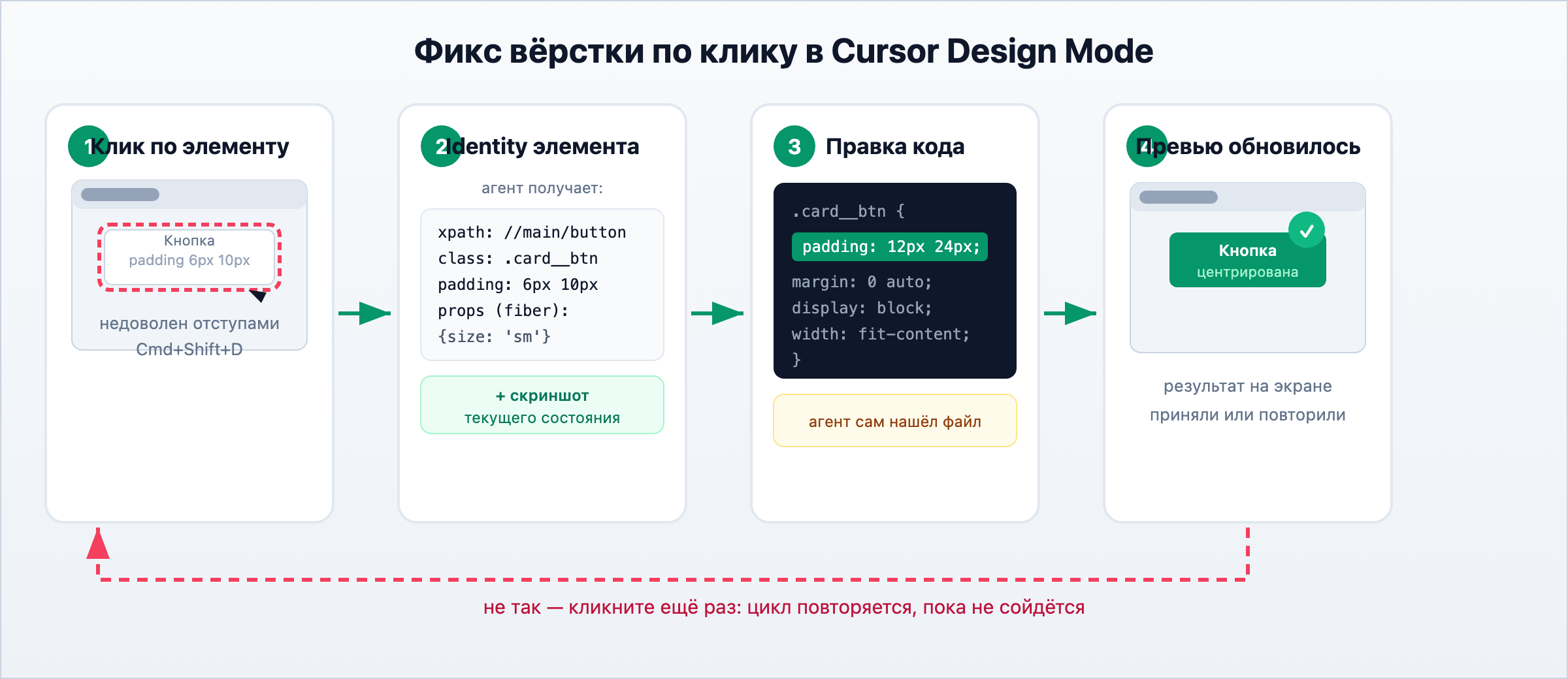Select the "class: .card__btn" line
Viewport: 1568px width, 679px height.
pyautogui.click(x=518, y=259)
